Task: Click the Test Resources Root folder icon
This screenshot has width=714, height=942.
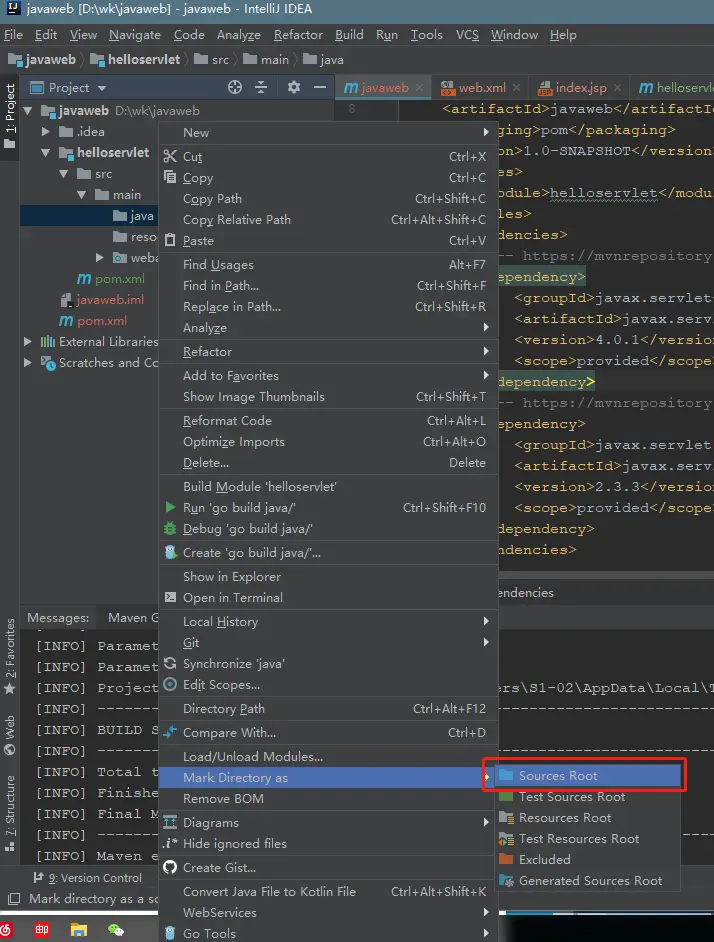Action: click(507, 839)
